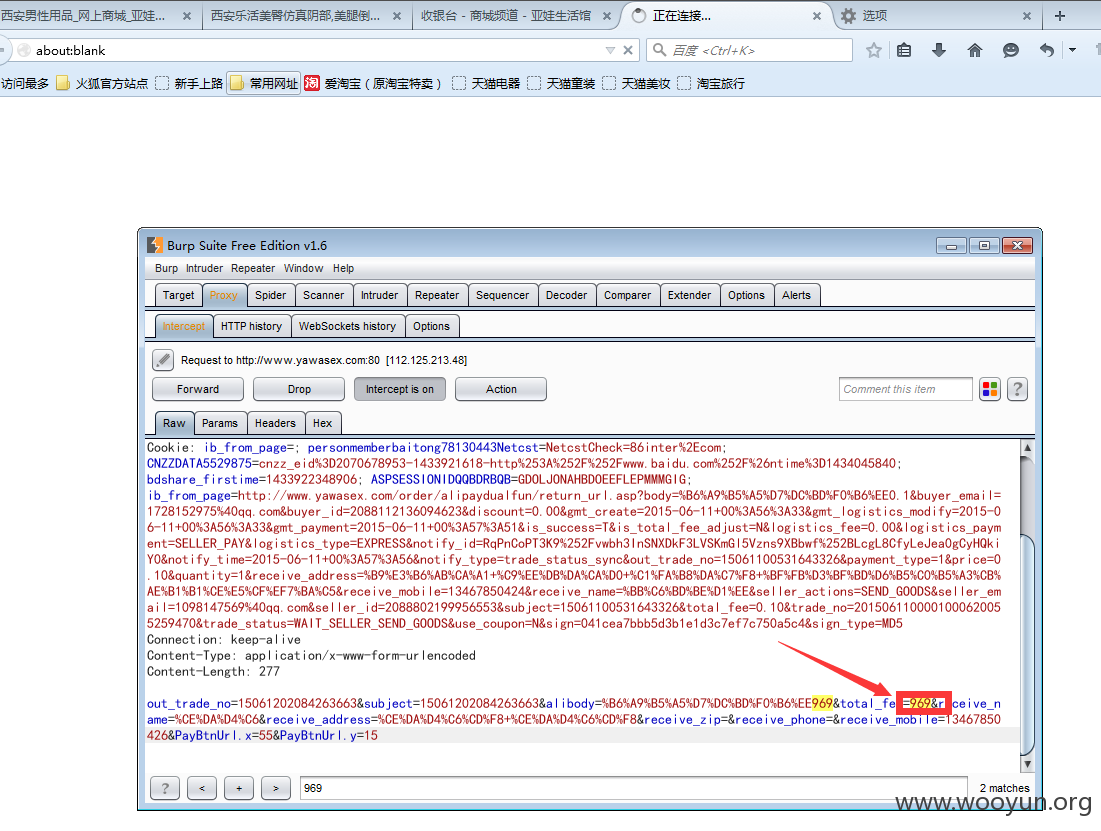
Task: Switch to the Intruder tab
Action: (x=379, y=295)
